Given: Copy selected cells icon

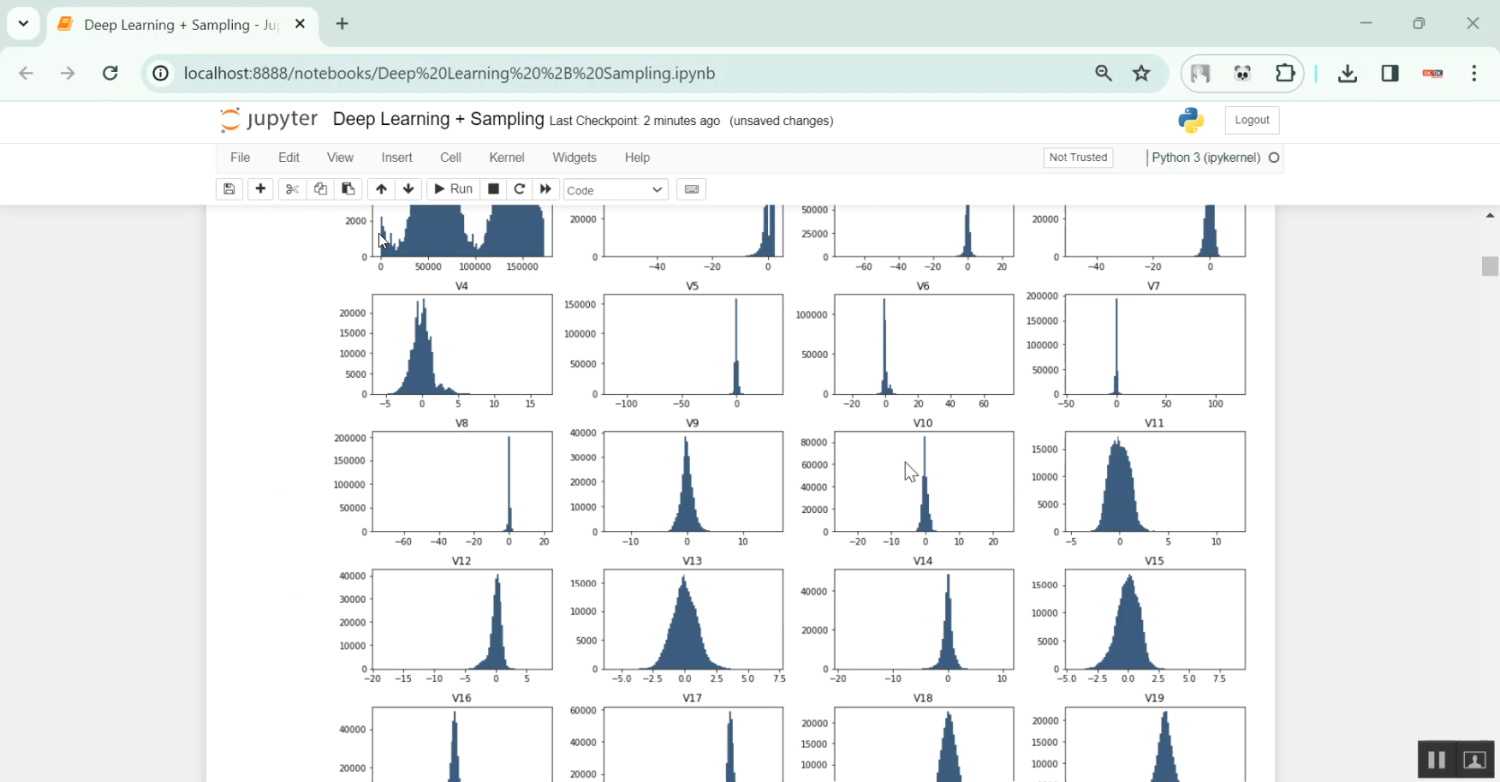Looking at the screenshot, I should [320, 189].
